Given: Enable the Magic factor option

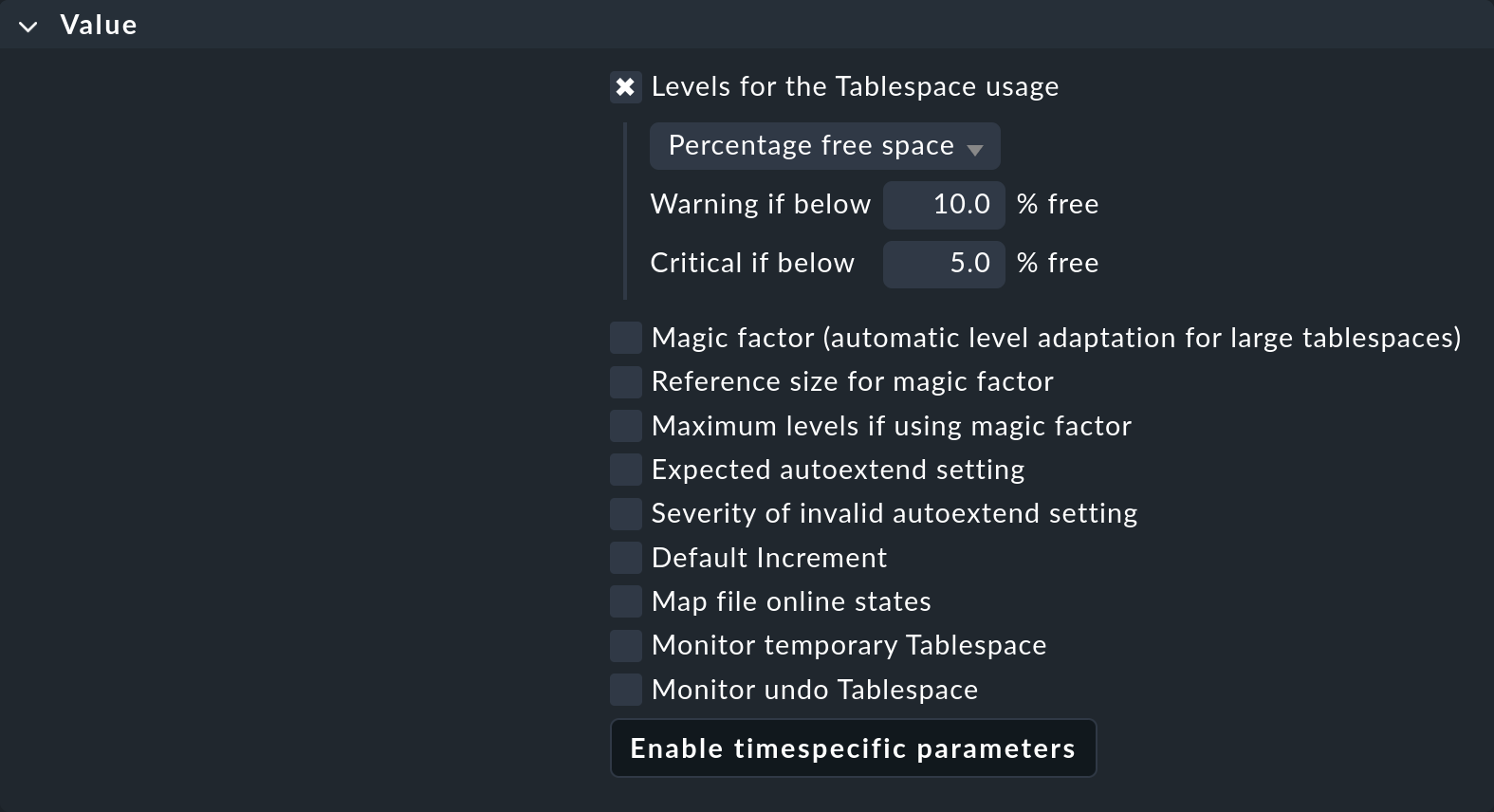Looking at the screenshot, I should [x=625, y=337].
